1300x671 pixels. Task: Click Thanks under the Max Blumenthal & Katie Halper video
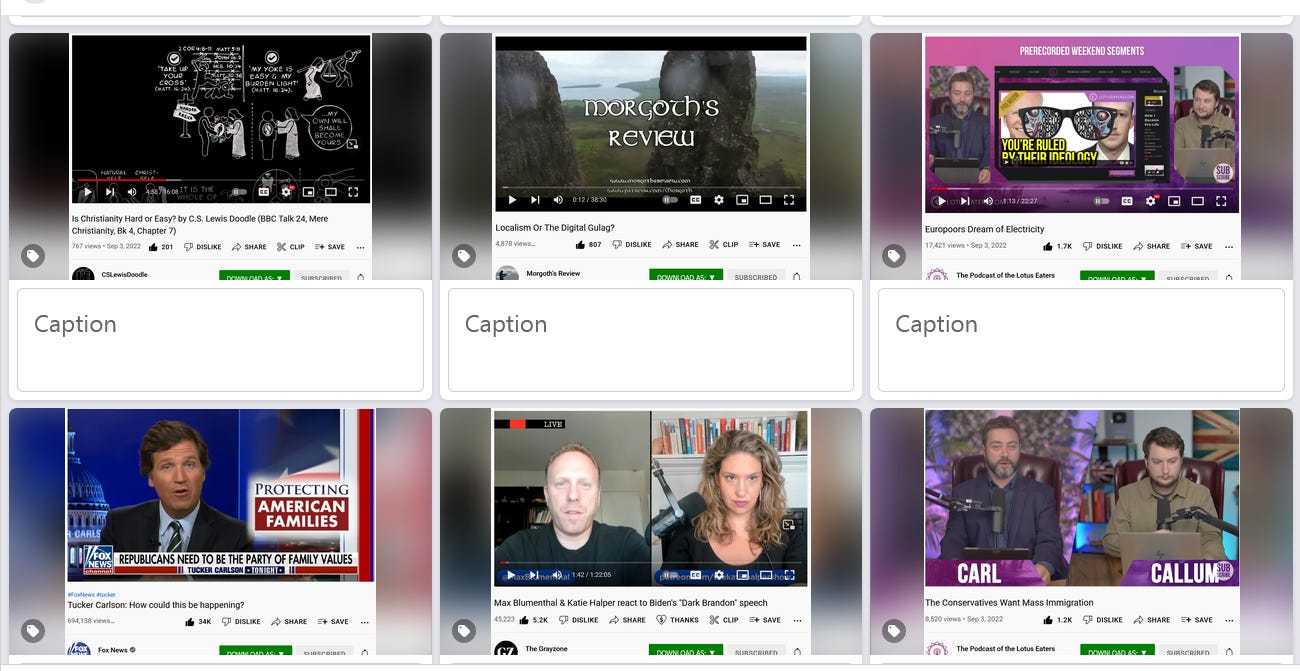(678, 620)
